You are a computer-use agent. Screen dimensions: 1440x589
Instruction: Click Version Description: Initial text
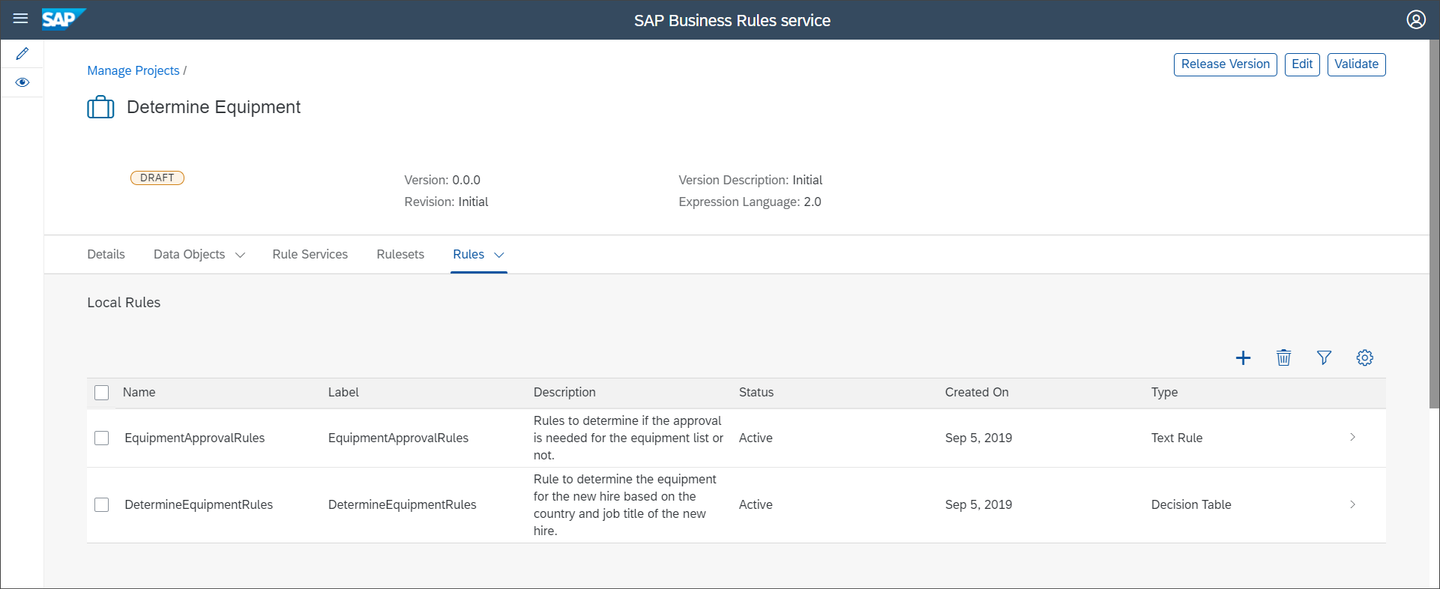(x=751, y=180)
